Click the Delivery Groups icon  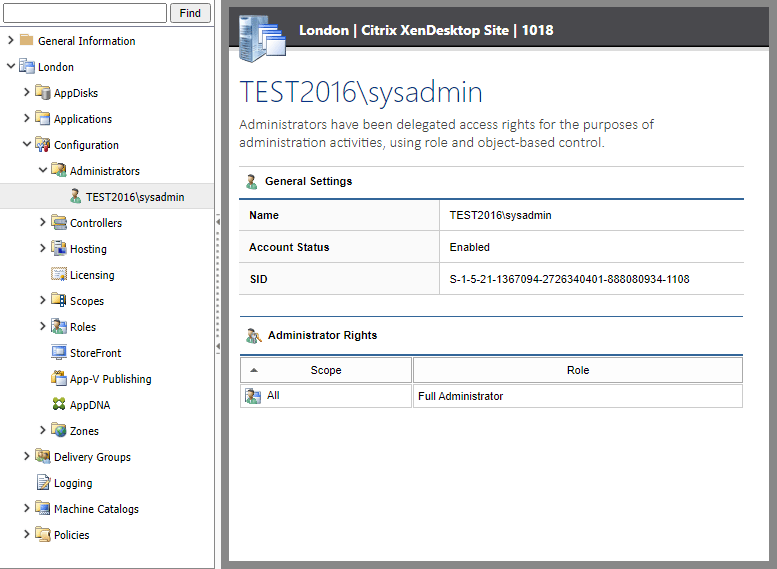(43, 456)
